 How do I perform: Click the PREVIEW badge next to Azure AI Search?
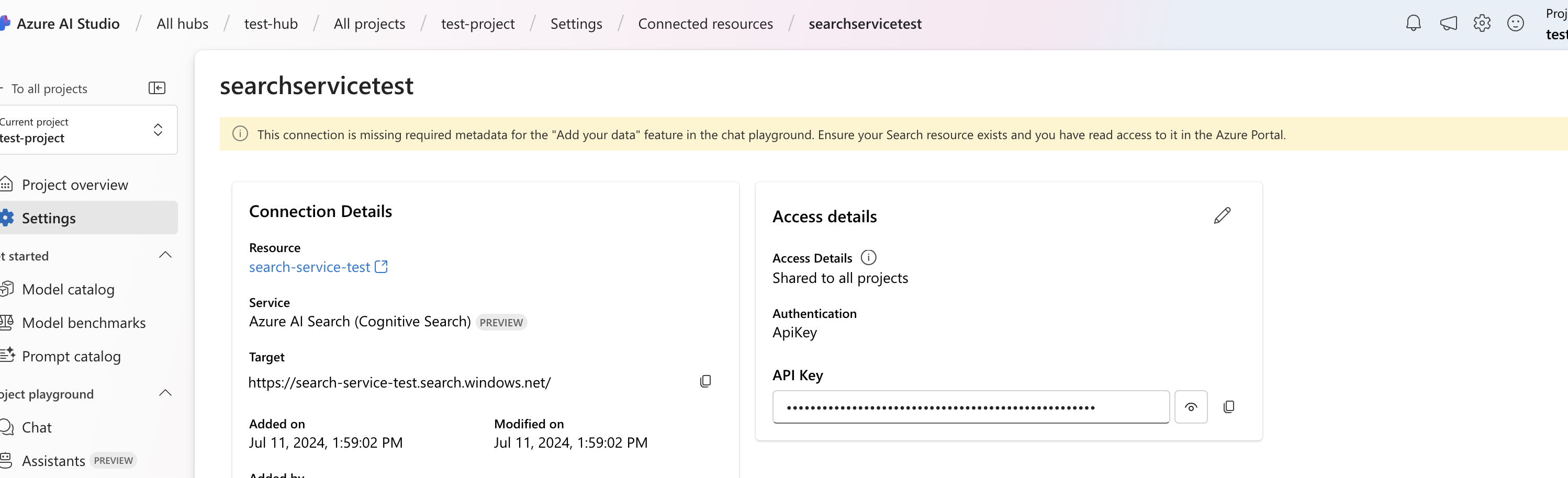[501, 322]
